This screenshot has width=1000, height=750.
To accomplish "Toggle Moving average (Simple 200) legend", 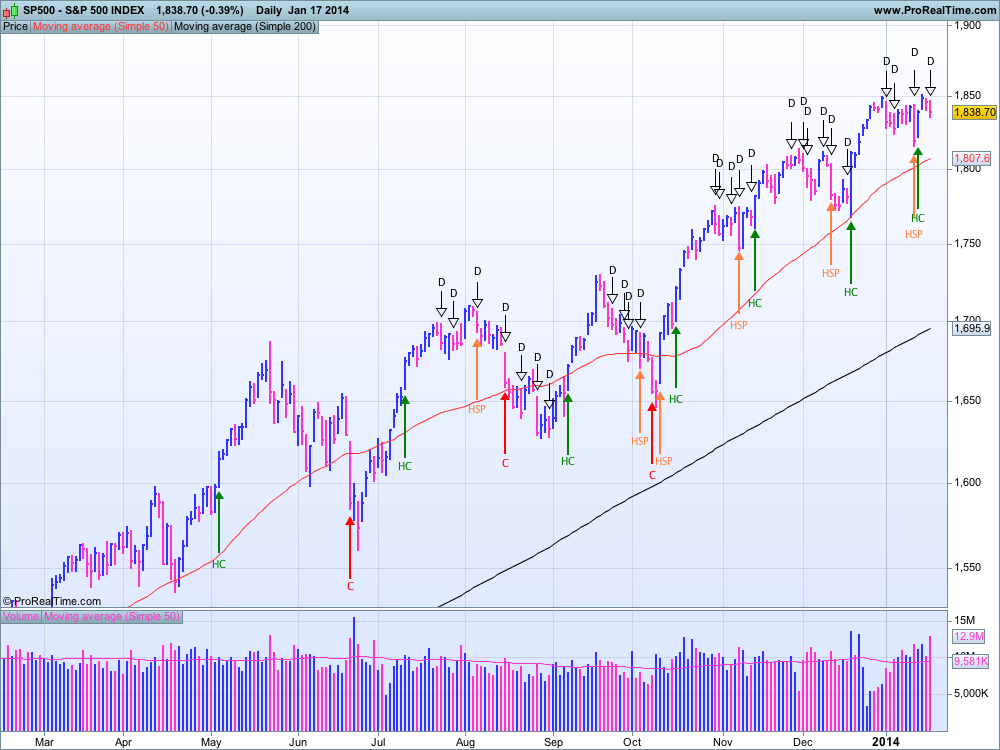I will tap(245, 27).
